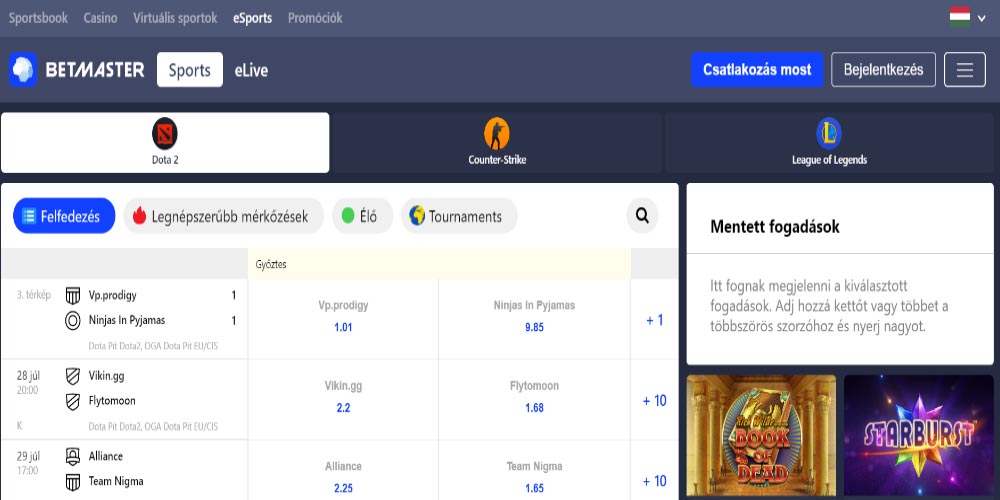
Task: Click the Csatlakozás most button
Action: (757, 70)
